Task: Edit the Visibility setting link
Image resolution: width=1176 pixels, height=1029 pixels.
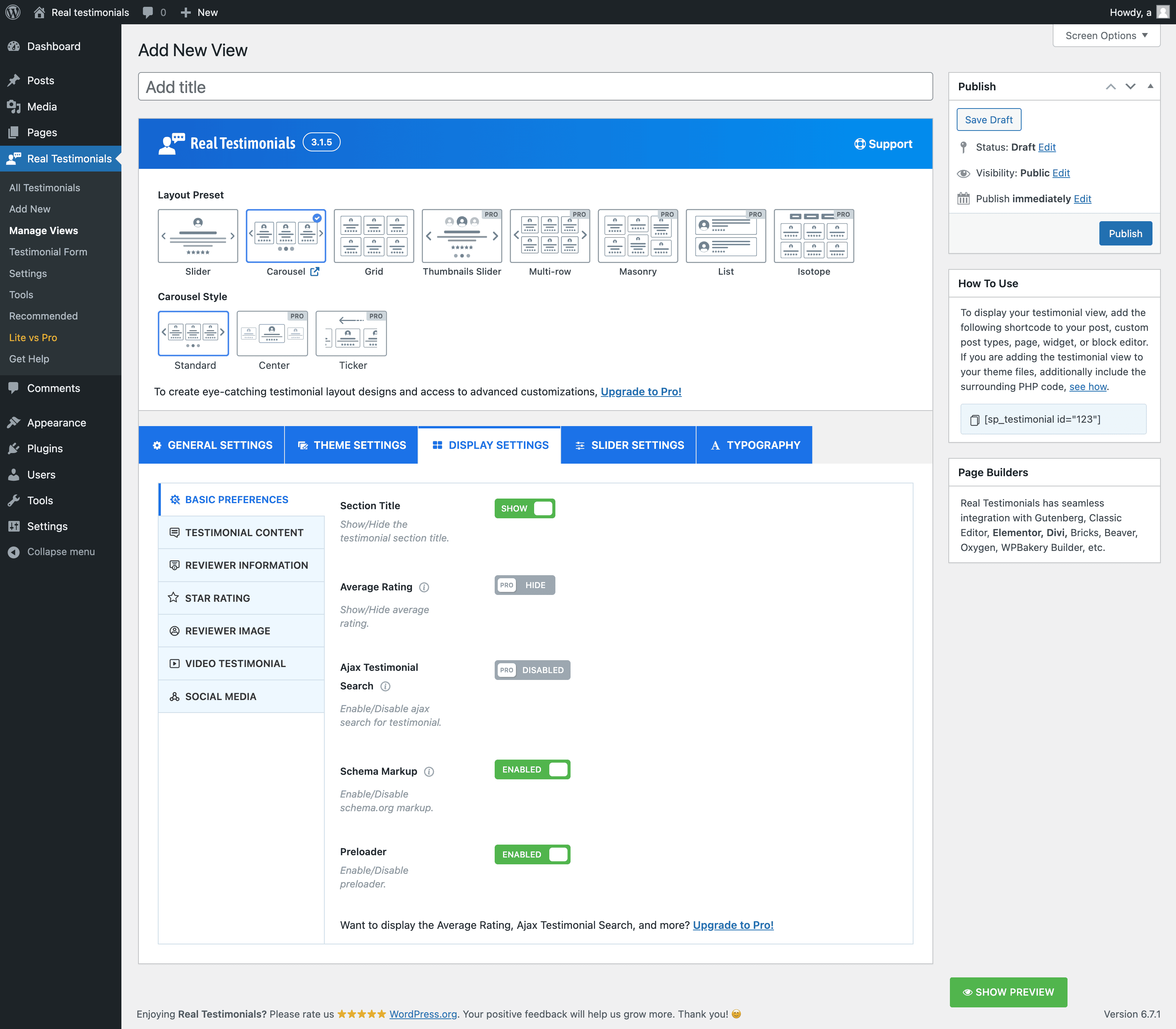Action: click(1061, 173)
